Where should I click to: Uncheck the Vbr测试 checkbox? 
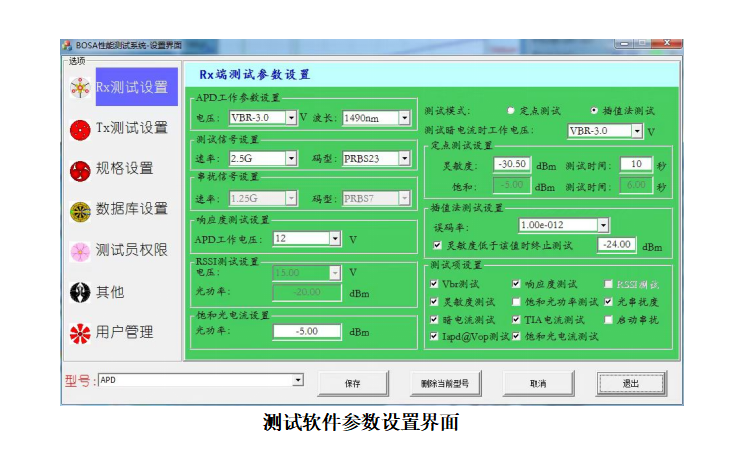pos(434,284)
